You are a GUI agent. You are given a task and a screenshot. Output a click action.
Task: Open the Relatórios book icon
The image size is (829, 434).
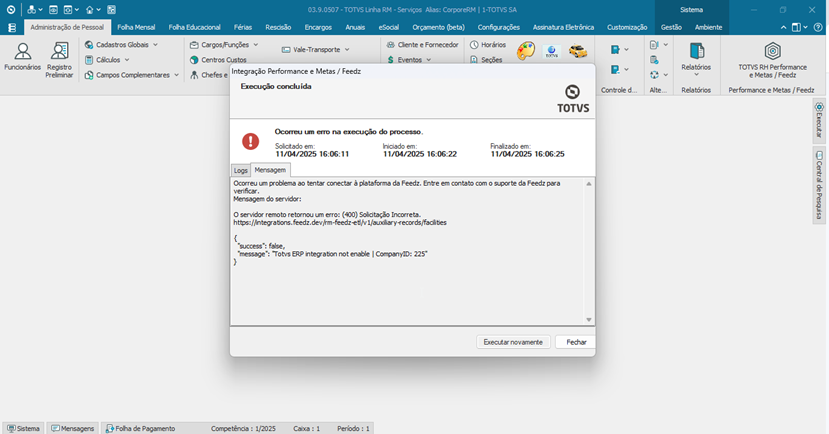point(696,51)
